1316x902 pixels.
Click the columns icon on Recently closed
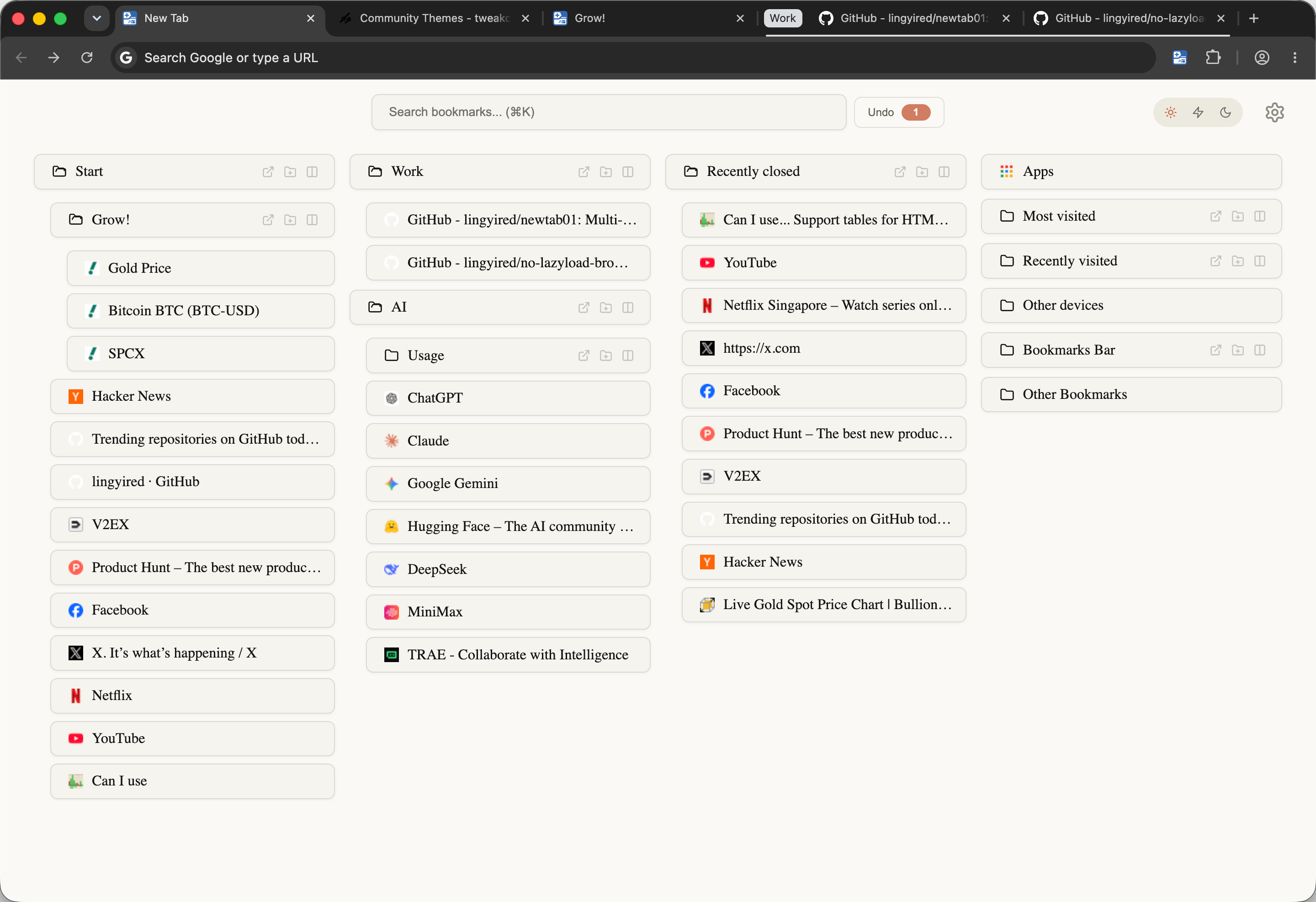(x=944, y=171)
